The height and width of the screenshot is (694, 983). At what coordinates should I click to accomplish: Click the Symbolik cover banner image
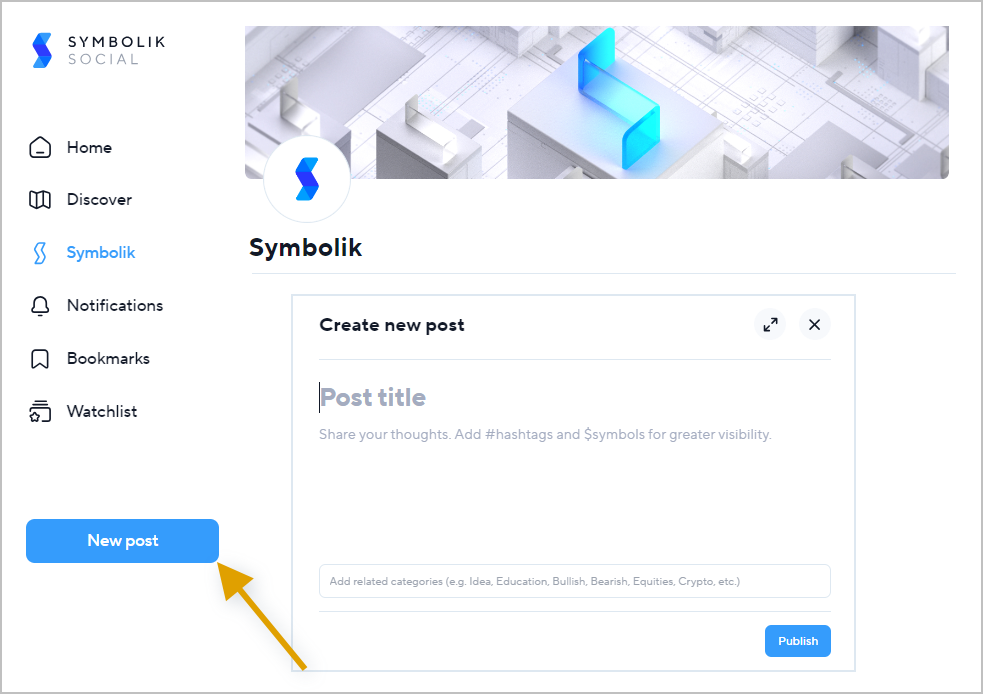click(x=596, y=102)
